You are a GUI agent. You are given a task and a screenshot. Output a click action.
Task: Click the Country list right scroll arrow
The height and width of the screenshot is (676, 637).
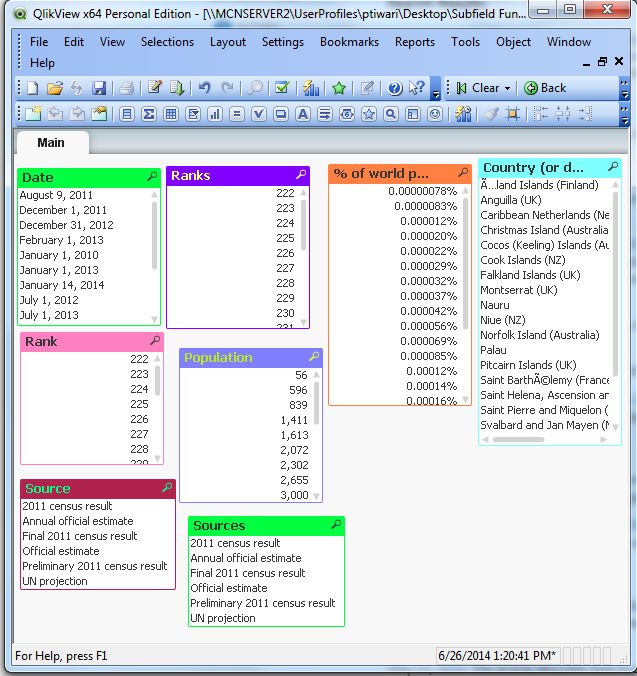click(x=603, y=439)
